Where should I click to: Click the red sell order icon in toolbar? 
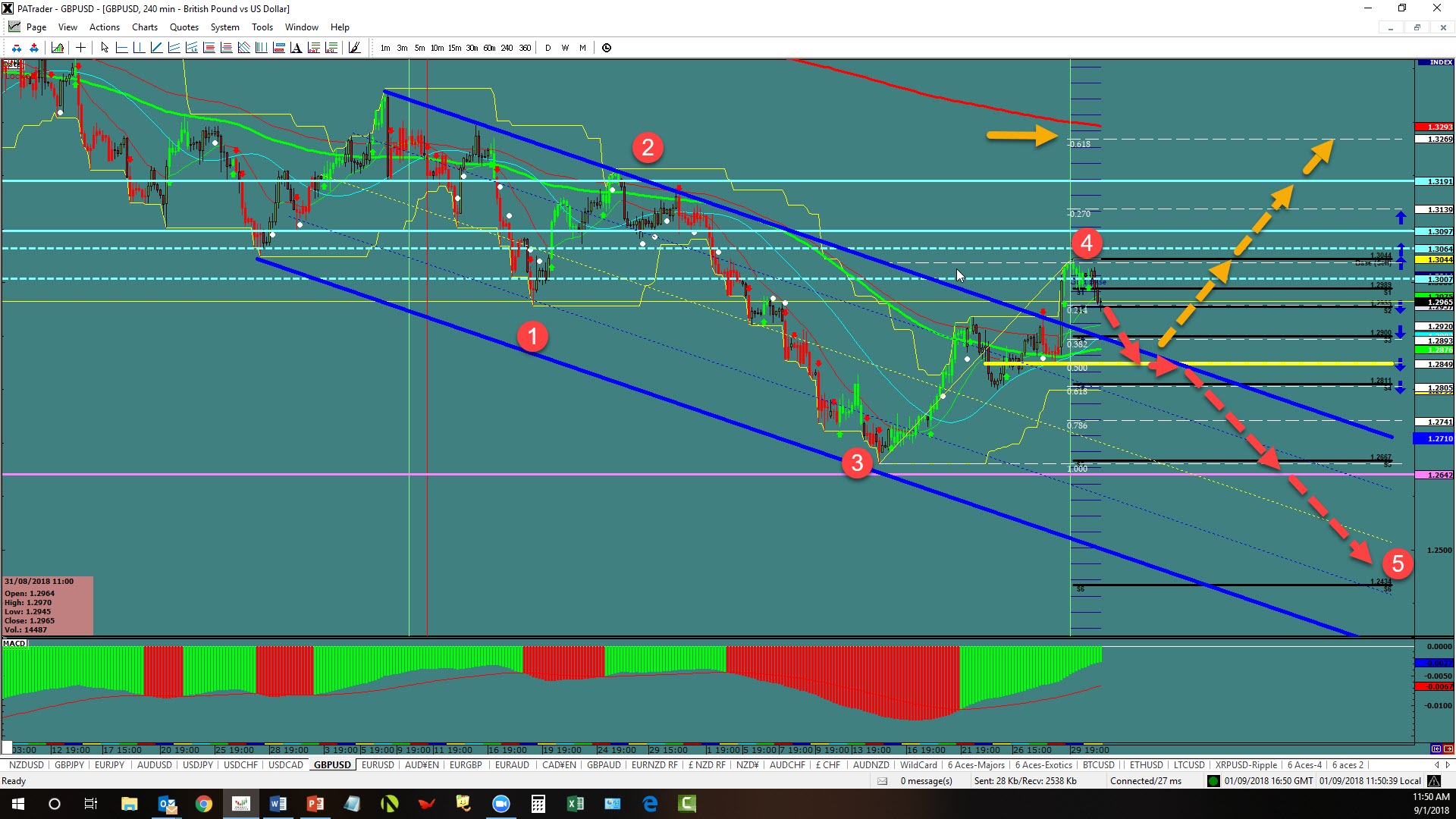click(x=17, y=48)
